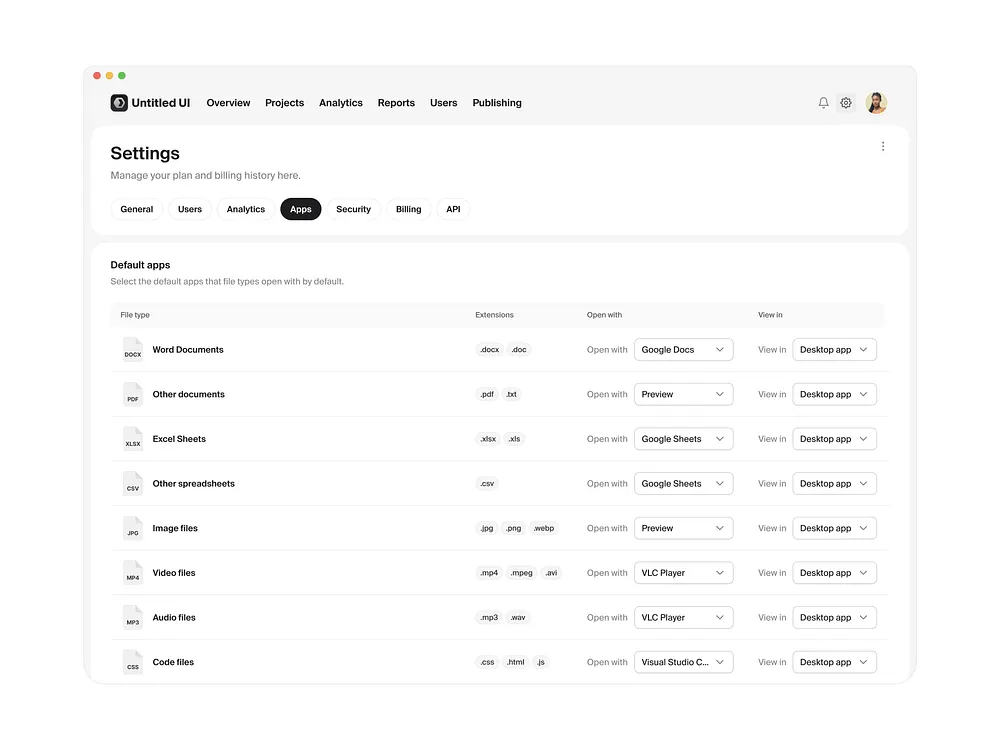The height and width of the screenshot is (750, 1000).
Task: Click the DOCX Word Documents file icon
Action: [132, 349]
